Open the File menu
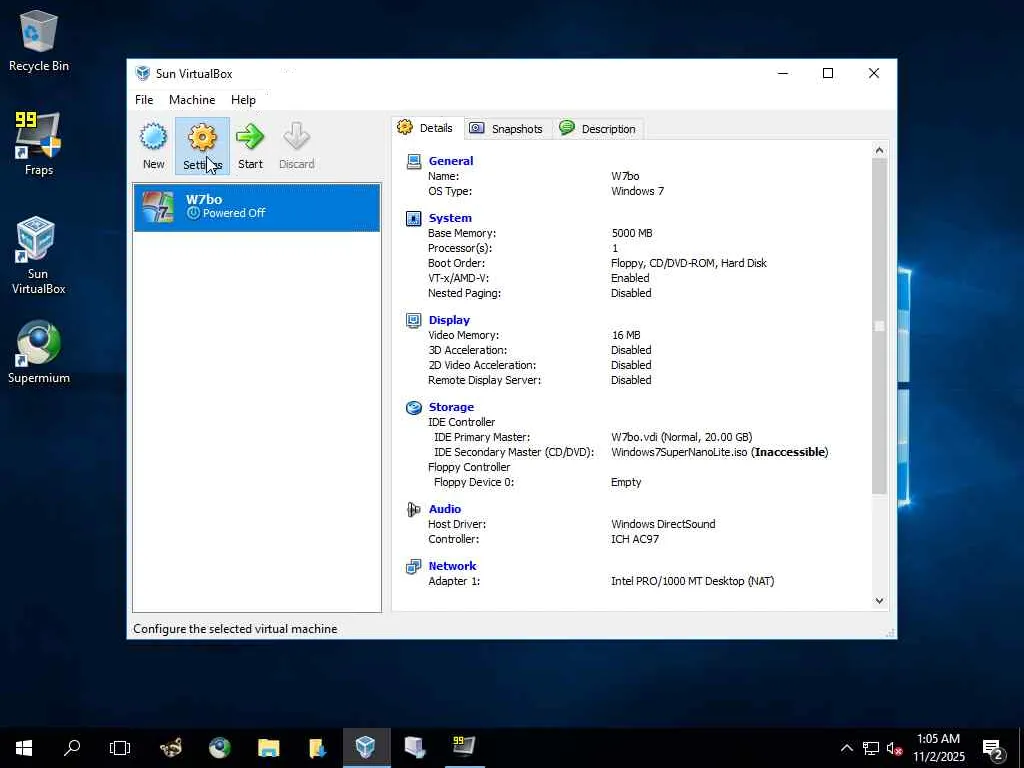 click(x=144, y=100)
